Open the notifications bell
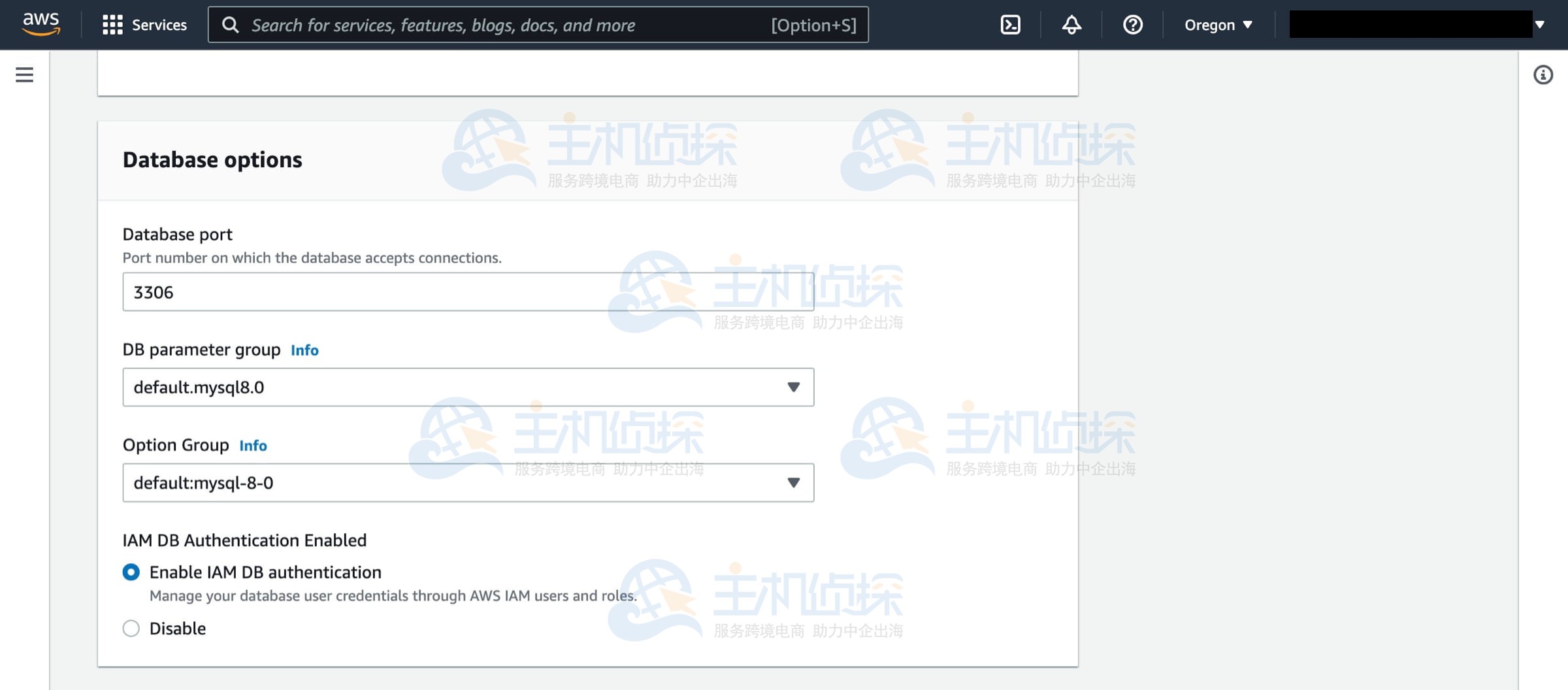This screenshot has height=690, width=1568. pyautogui.click(x=1070, y=24)
